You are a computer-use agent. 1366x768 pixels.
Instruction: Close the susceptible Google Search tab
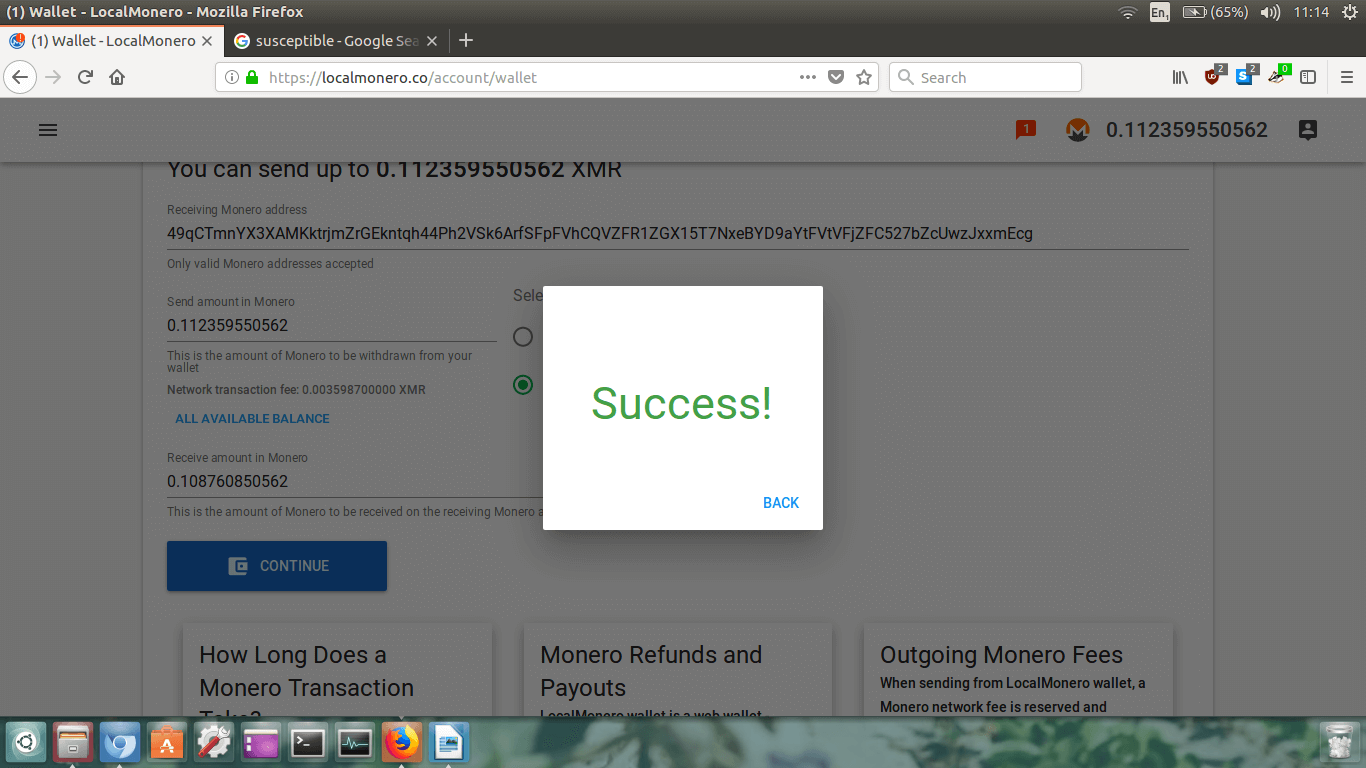(432, 41)
